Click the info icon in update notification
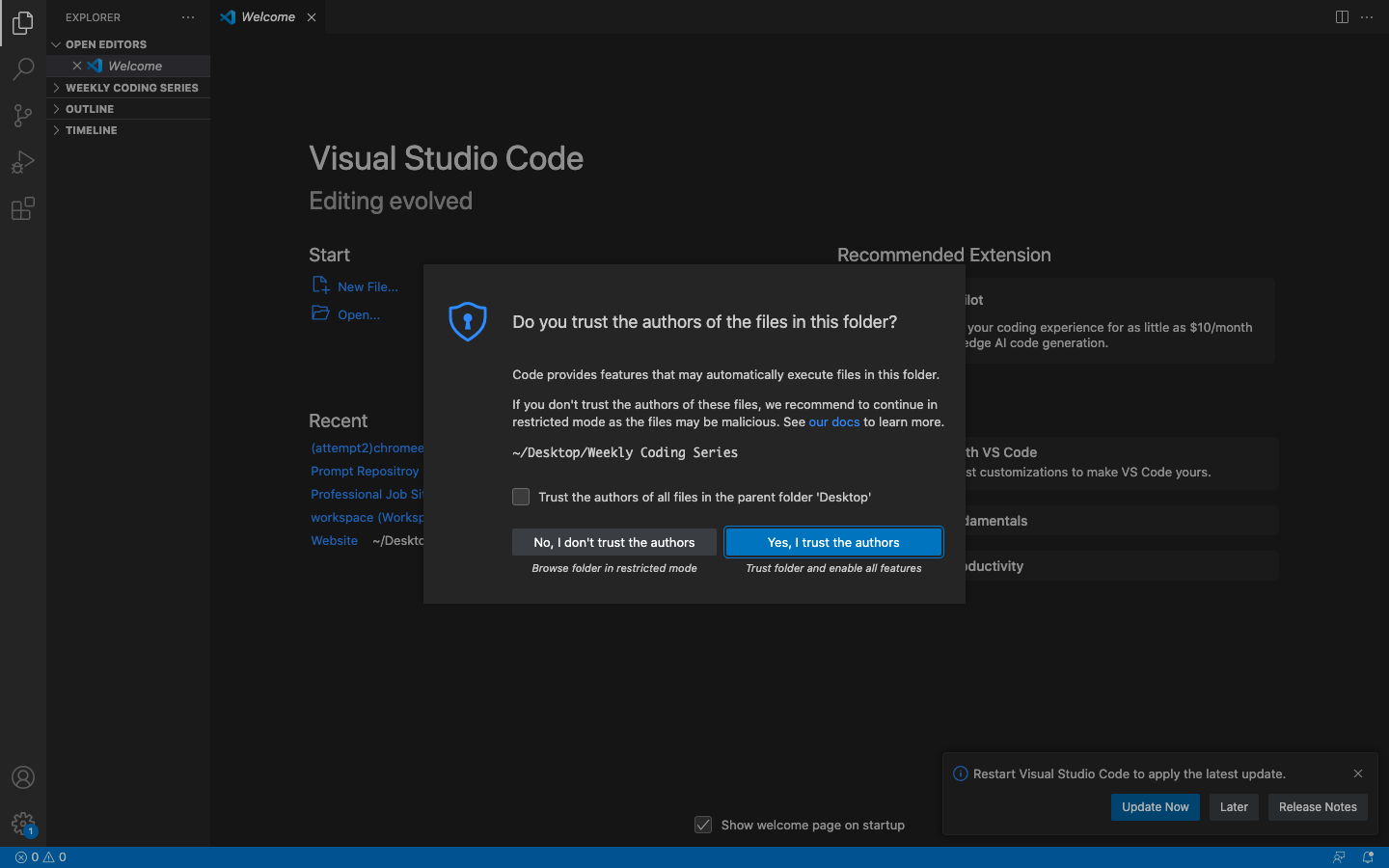This screenshot has width=1389, height=868. pos(961,773)
